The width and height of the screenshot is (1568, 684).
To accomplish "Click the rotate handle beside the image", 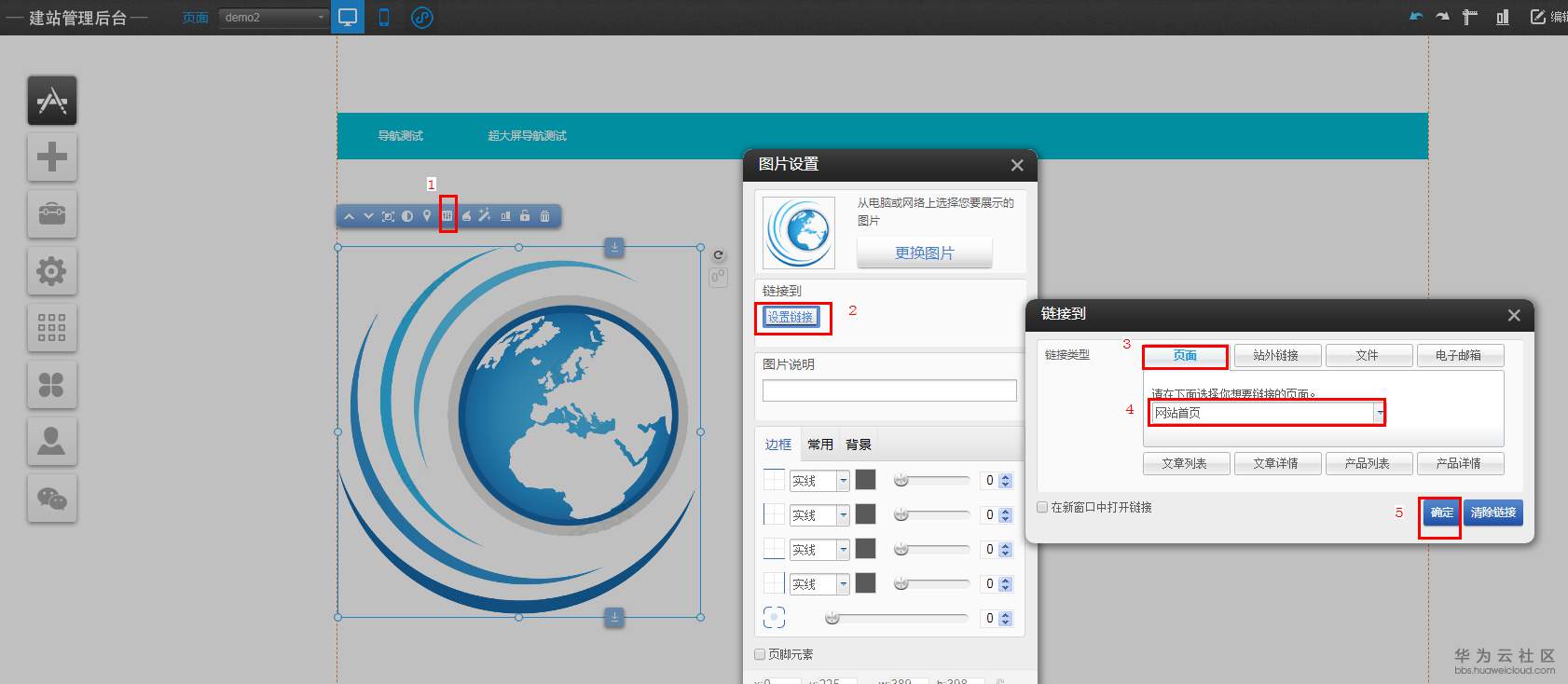I will coord(718,255).
